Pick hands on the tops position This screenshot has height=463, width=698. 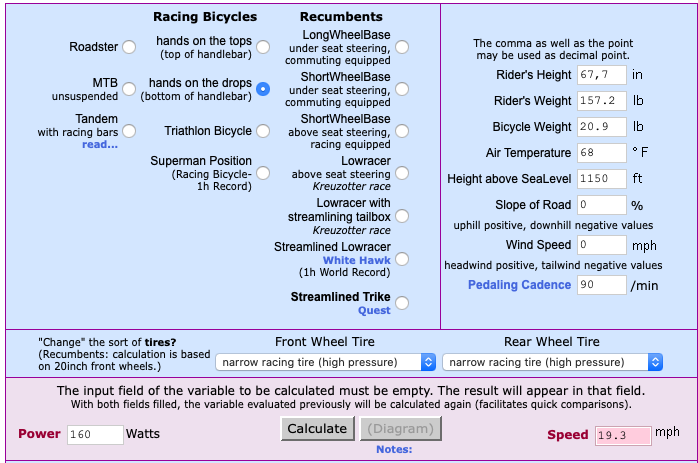(x=263, y=47)
